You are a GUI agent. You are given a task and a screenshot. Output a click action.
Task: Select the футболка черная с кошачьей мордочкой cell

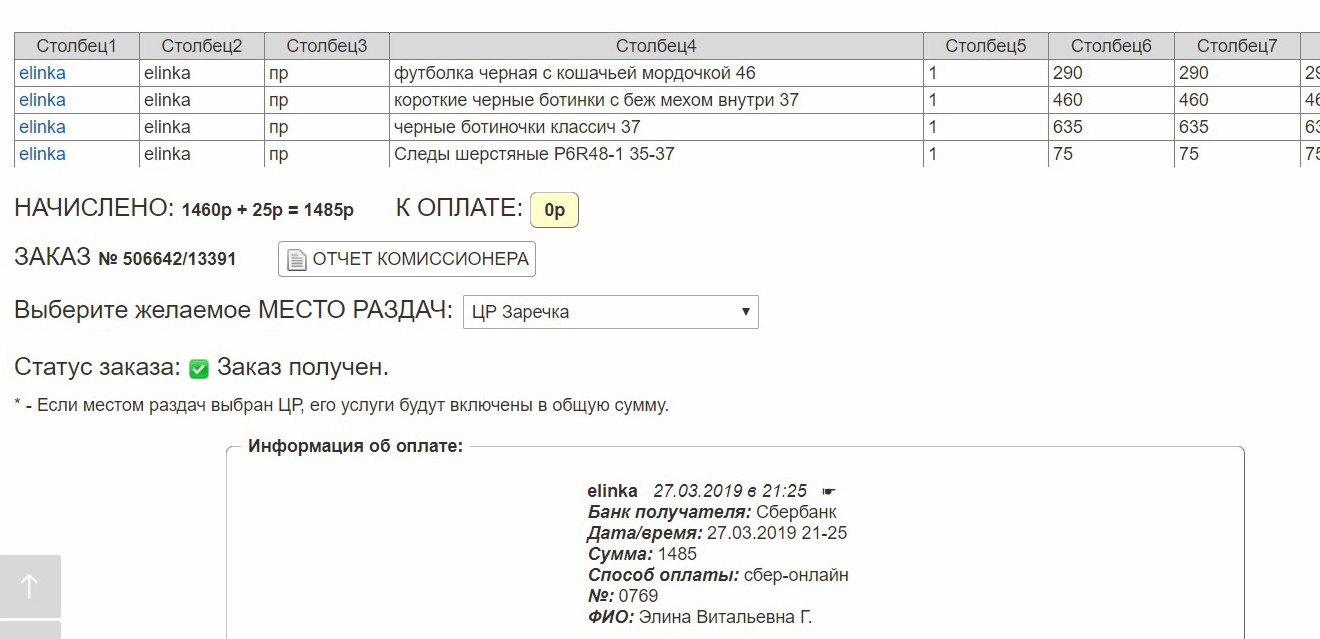click(656, 73)
